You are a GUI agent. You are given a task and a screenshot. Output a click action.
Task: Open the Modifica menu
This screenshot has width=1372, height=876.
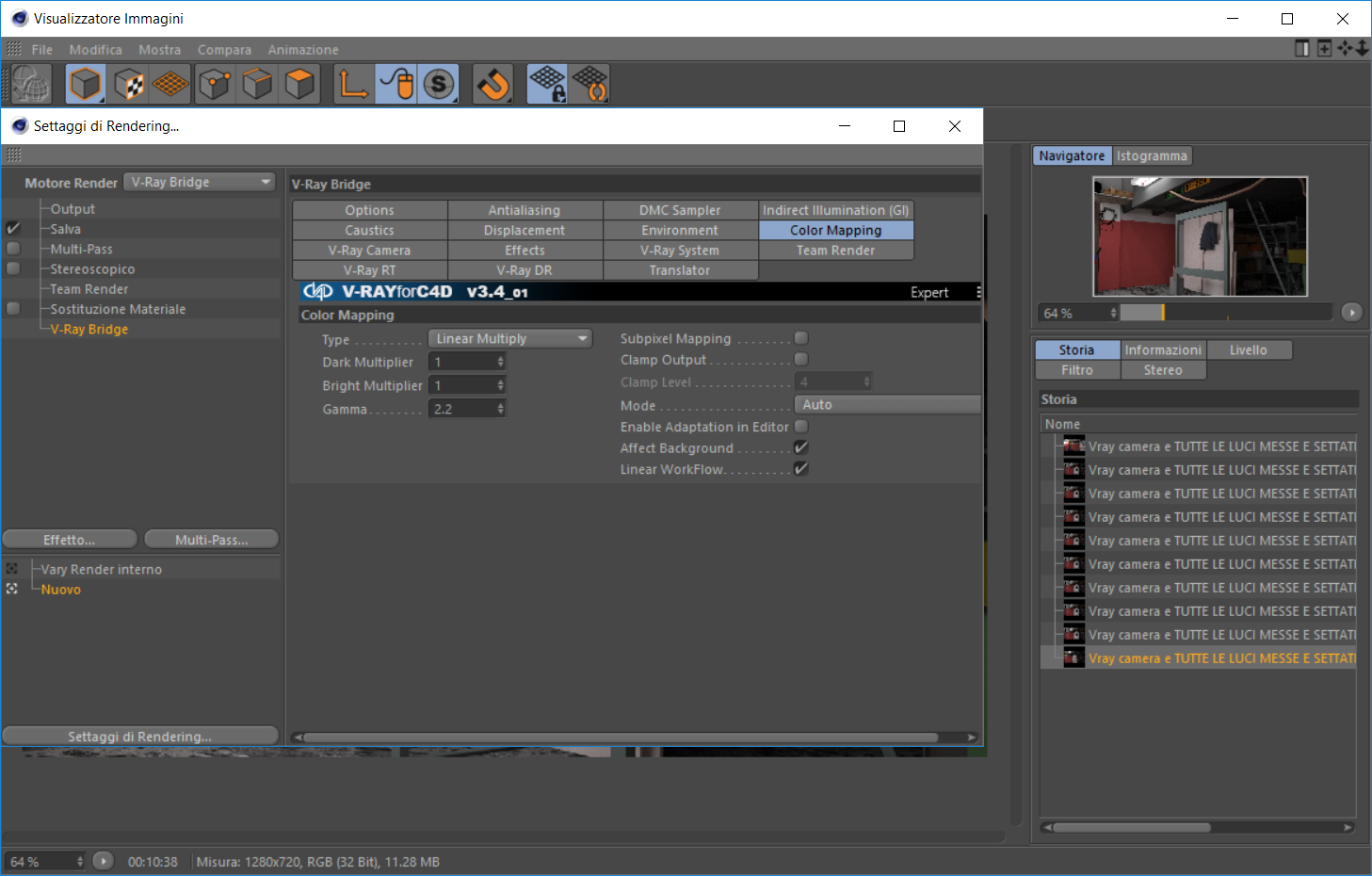click(95, 50)
